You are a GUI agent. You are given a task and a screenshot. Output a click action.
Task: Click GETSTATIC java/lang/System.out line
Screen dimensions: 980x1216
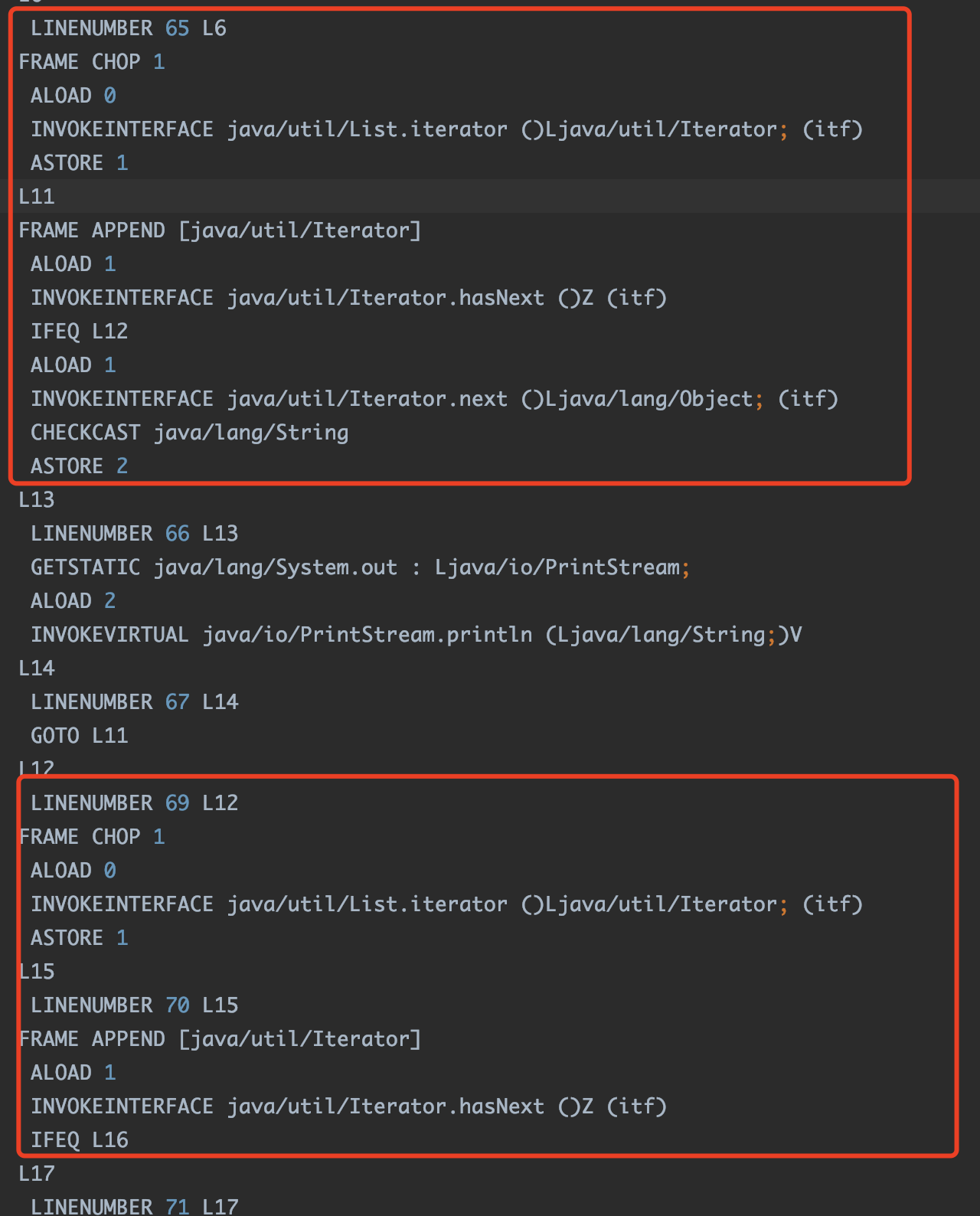coord(361,567)
